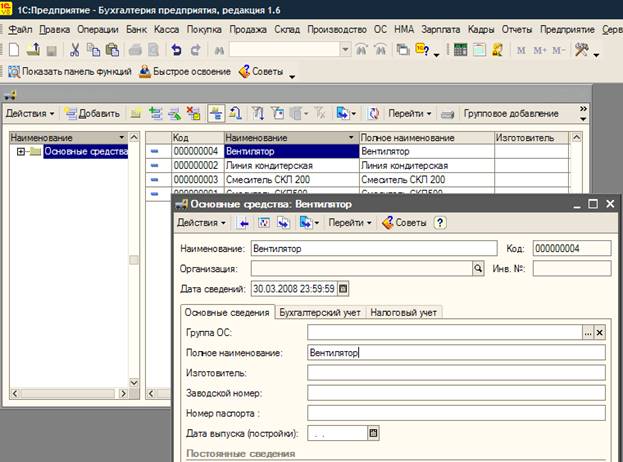Click the Save icon in main toolbar
This screenshot has width=623, height=462.
pyautogui.click(x=51, y=49)
